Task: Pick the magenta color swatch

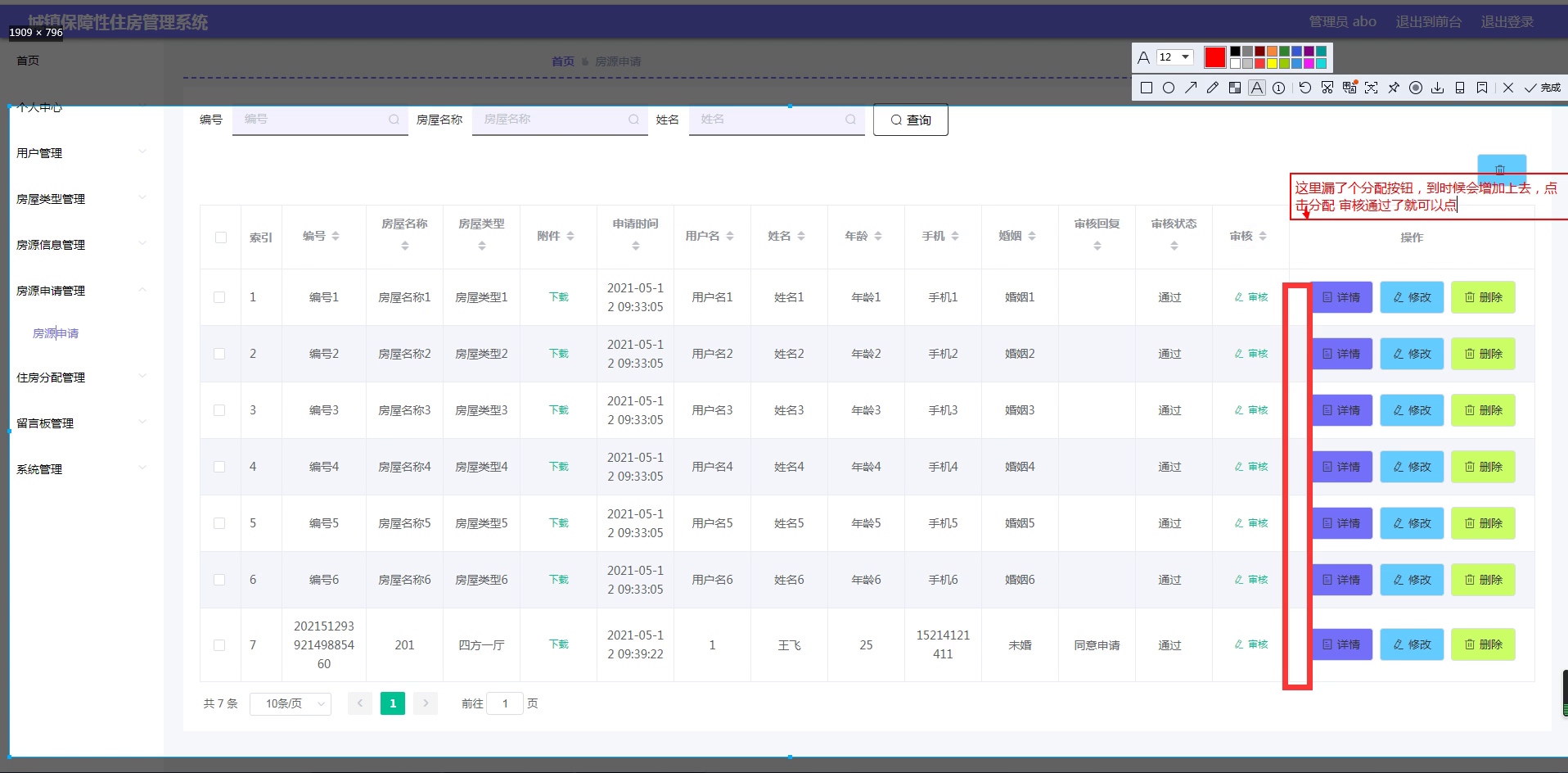Action: (x=1309, y=63)
